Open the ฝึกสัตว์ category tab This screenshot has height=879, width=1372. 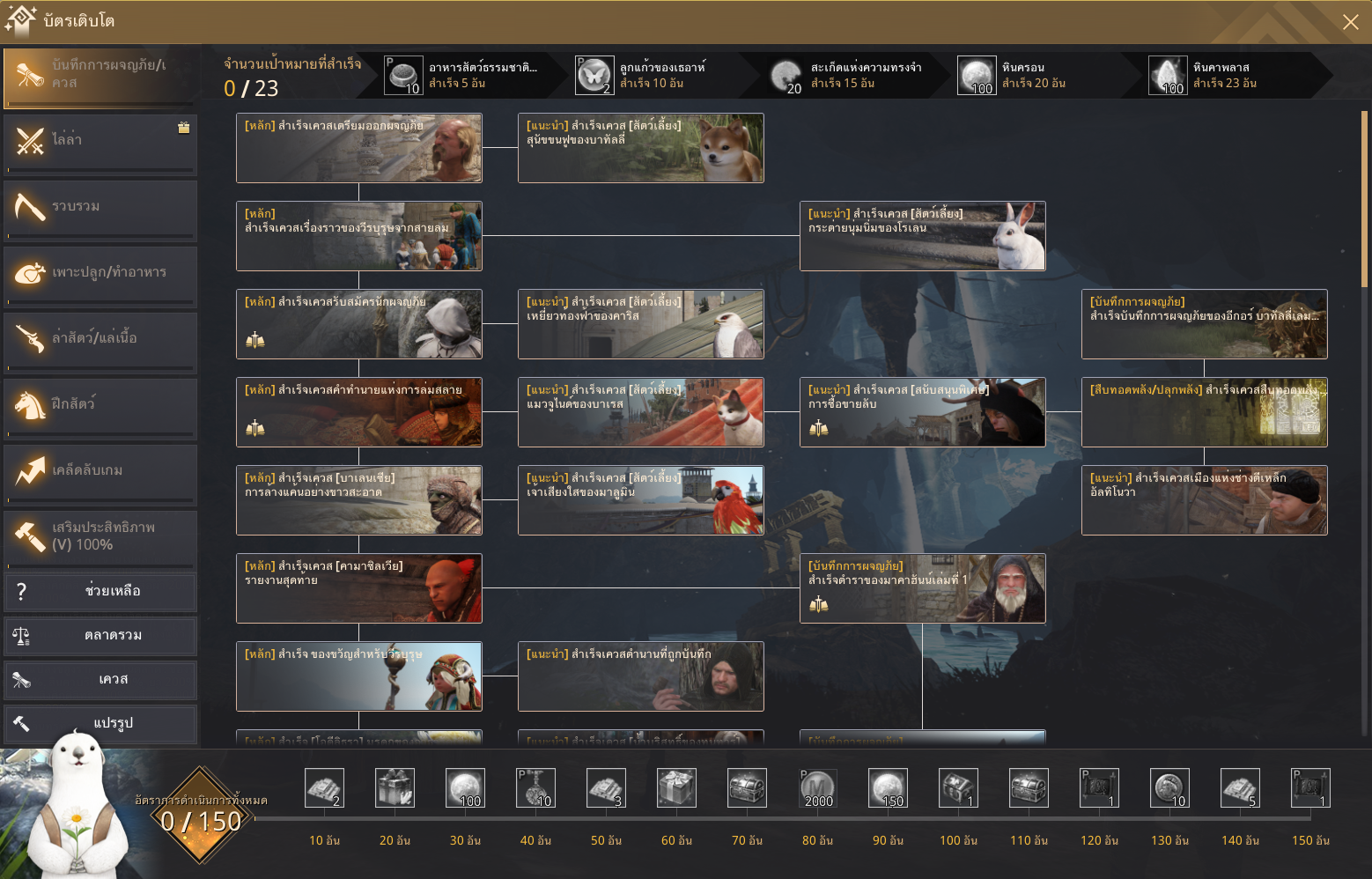100,408
